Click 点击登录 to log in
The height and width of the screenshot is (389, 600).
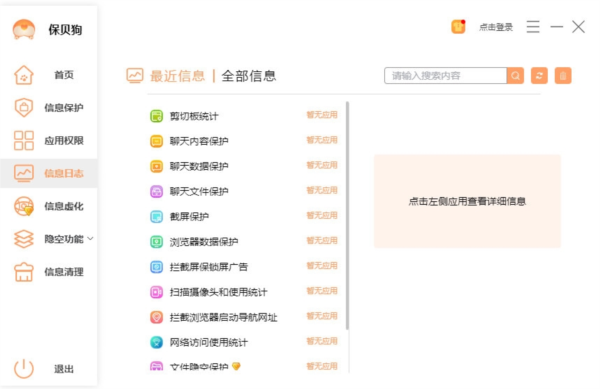point(496,27)
